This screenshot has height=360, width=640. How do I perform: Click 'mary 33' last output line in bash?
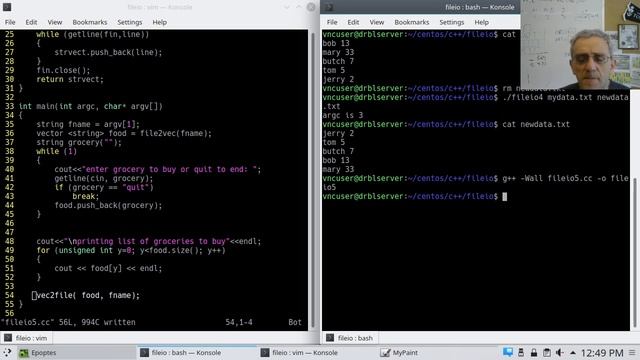coord(338,169)
